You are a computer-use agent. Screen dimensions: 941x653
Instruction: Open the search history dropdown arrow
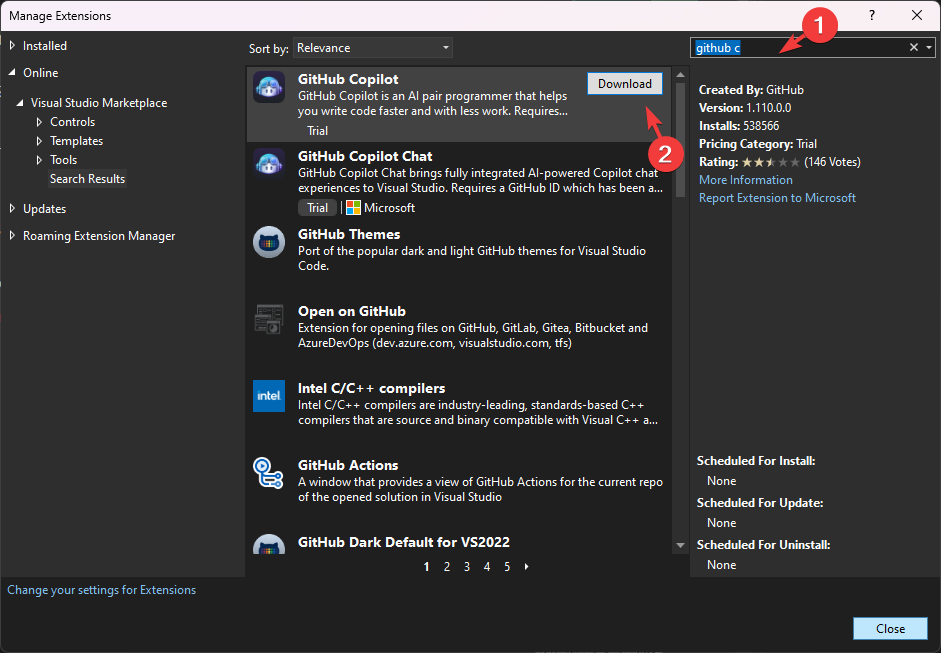pyautogui.click(x=929, y=47)
